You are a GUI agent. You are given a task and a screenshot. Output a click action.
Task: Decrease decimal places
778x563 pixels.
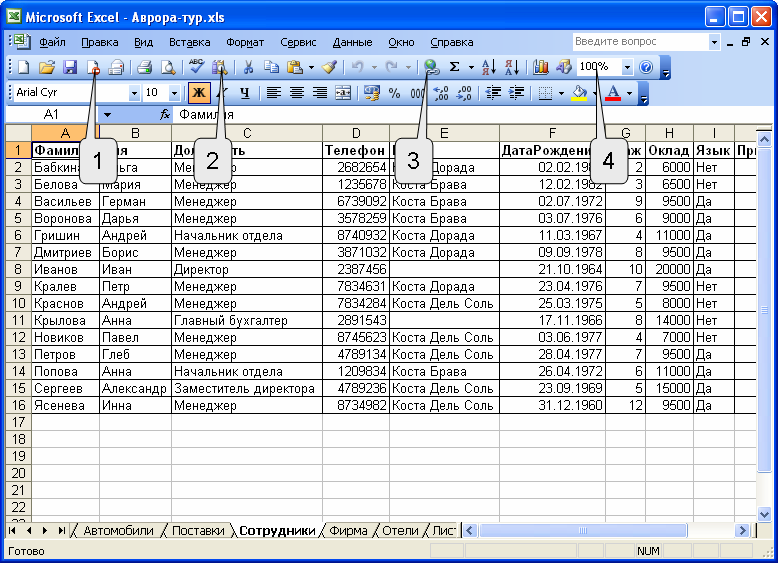464,93
